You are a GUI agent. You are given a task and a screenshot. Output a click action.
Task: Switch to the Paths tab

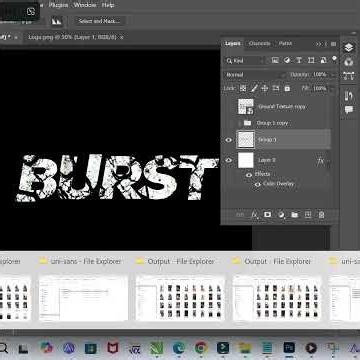click(x=285, y=44)
